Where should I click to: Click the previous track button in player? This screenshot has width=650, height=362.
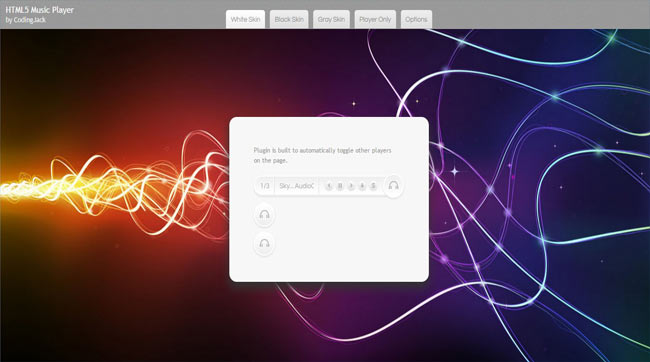tap(329, 186)
